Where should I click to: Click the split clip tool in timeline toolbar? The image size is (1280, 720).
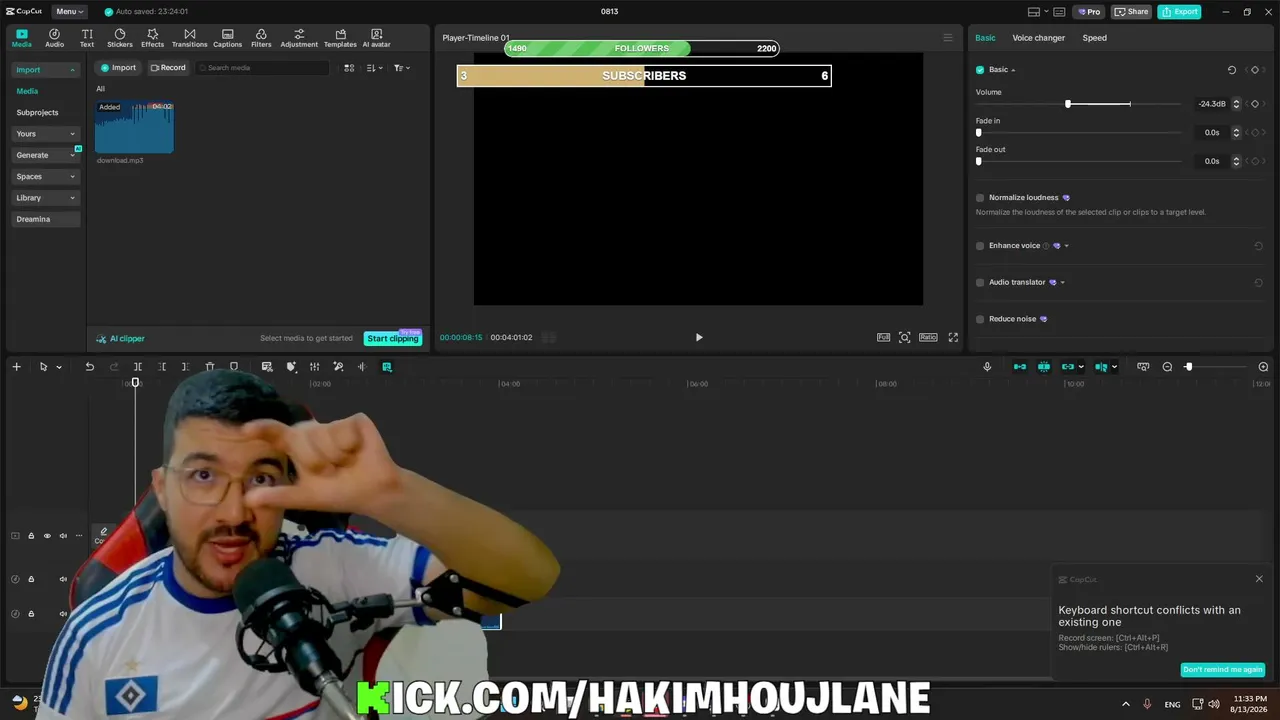click(x=138, y=367)
